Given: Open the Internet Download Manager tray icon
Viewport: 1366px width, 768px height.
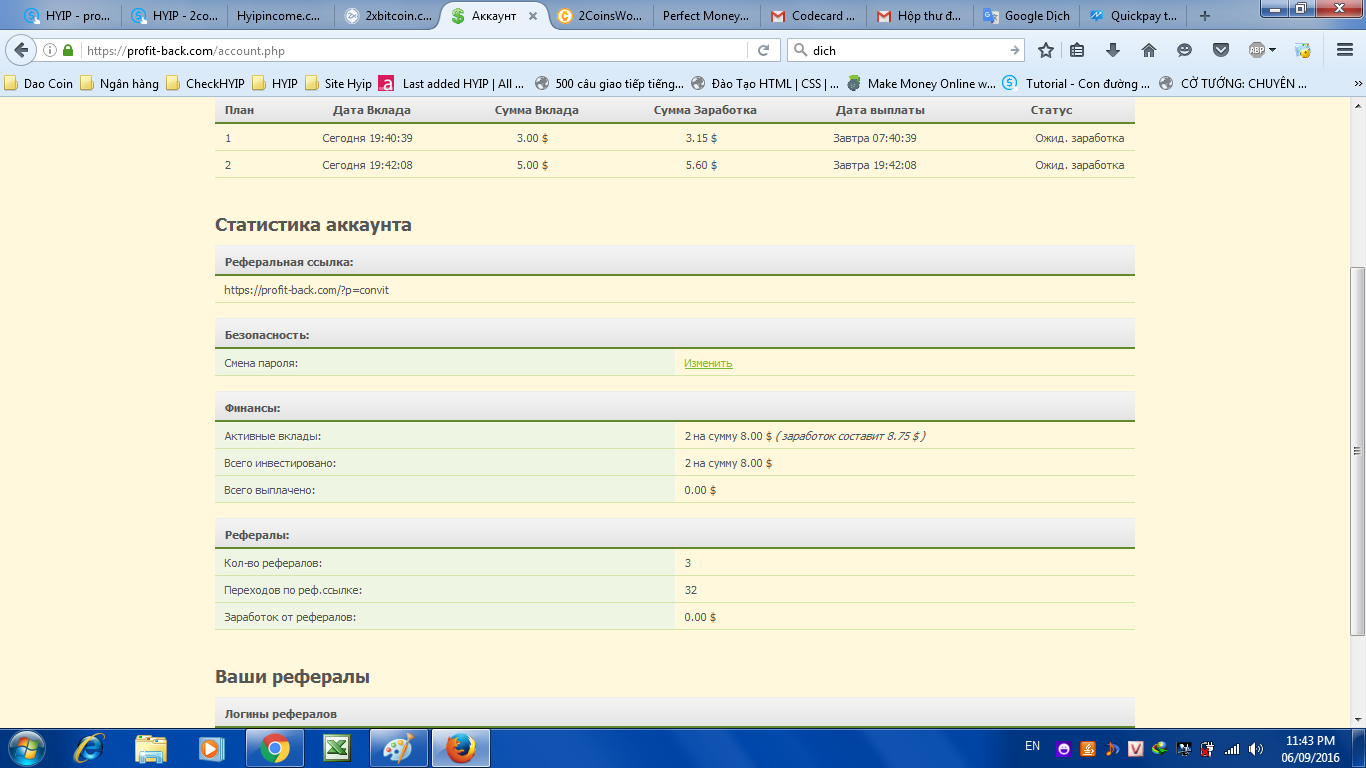Looking at the screenshot, I should (1159, 748).
